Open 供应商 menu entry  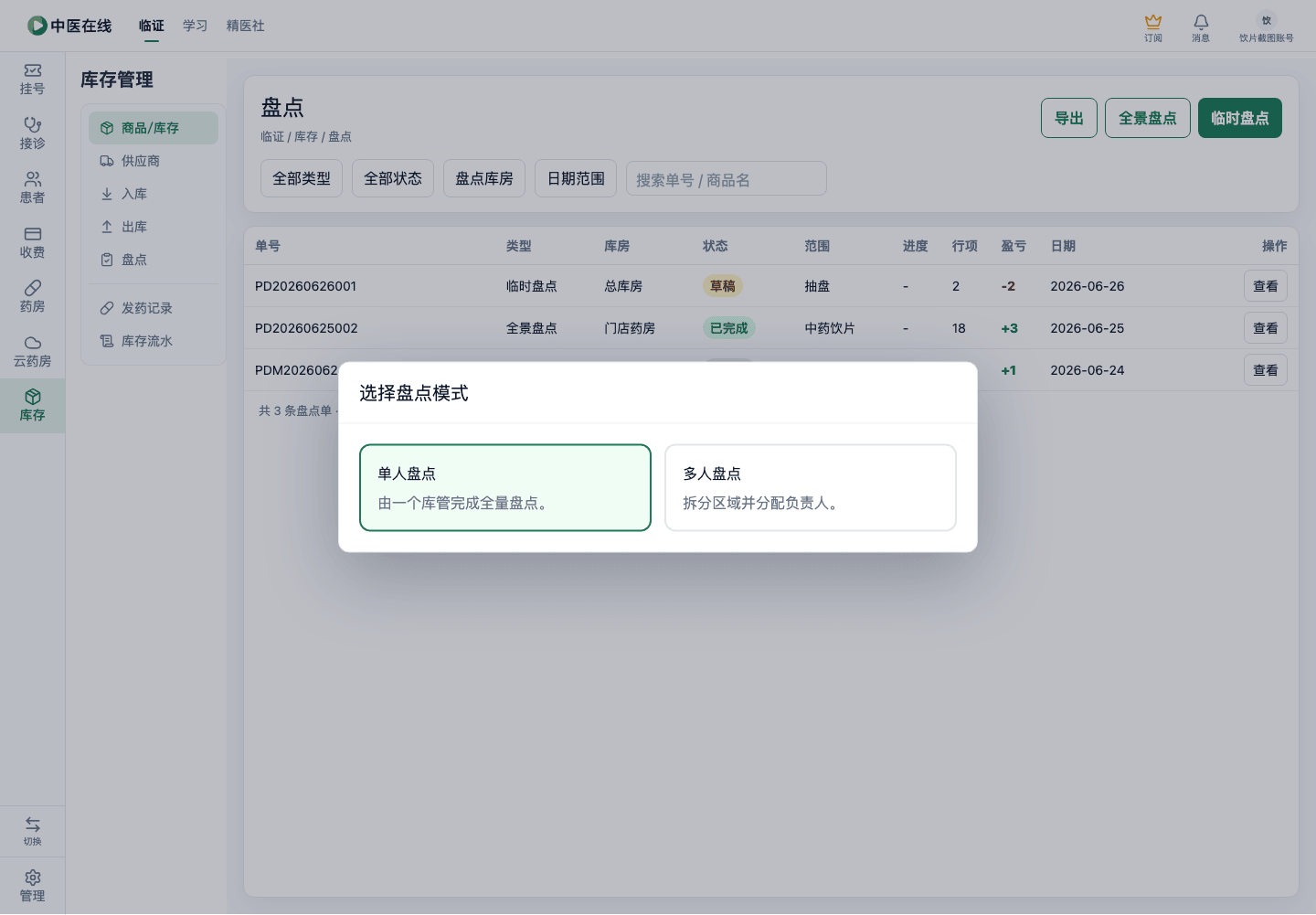(x=154, y=161)
